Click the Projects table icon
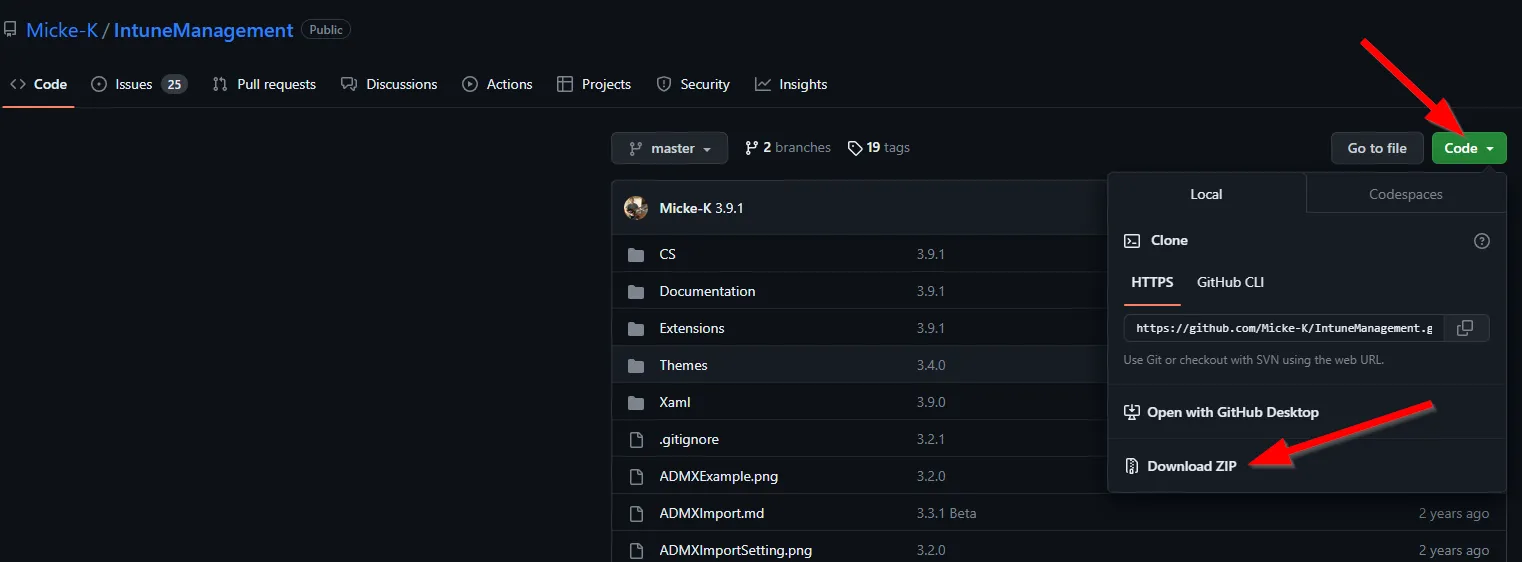 click(565, 84)
